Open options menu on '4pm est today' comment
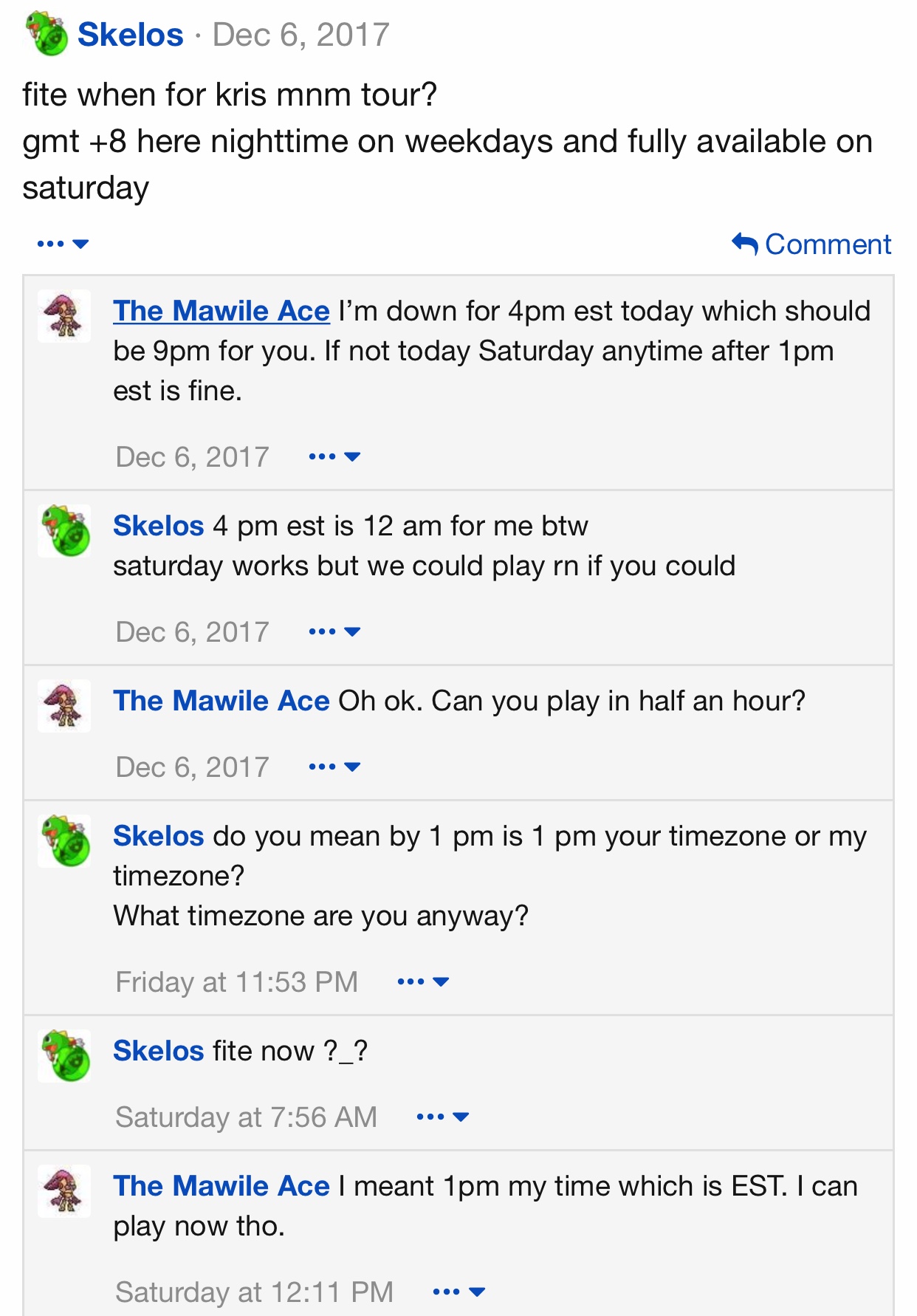Image resolution: width=917 pixels, height=1316 pixels. tap(334, 456)
